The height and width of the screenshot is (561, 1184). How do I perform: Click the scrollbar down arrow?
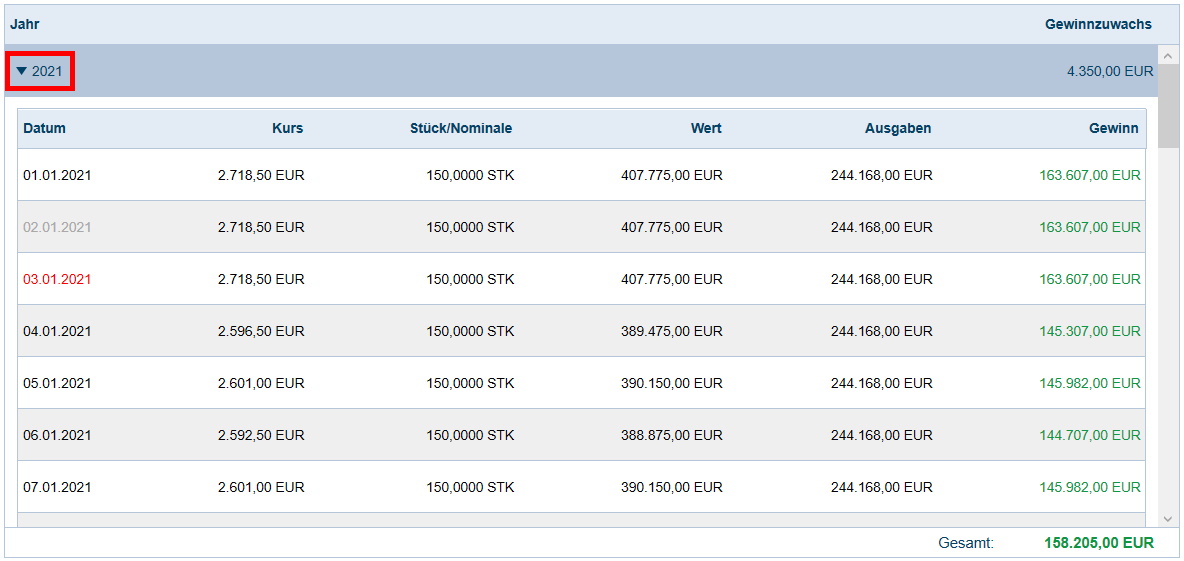pos(1167,518)
